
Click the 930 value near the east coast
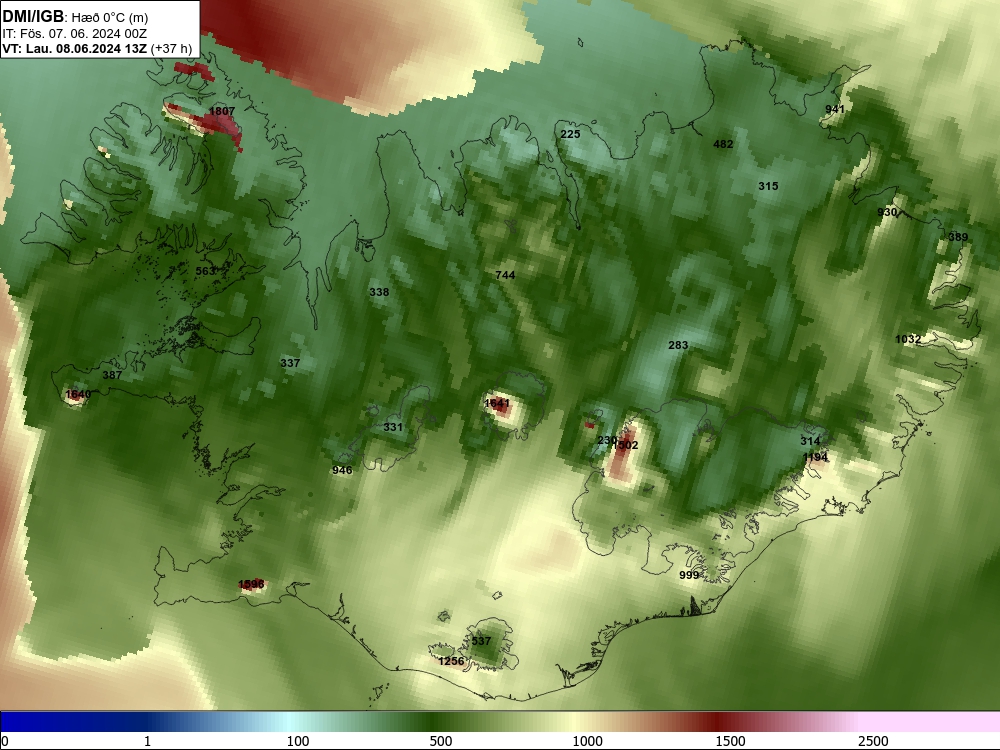(887, 212)
